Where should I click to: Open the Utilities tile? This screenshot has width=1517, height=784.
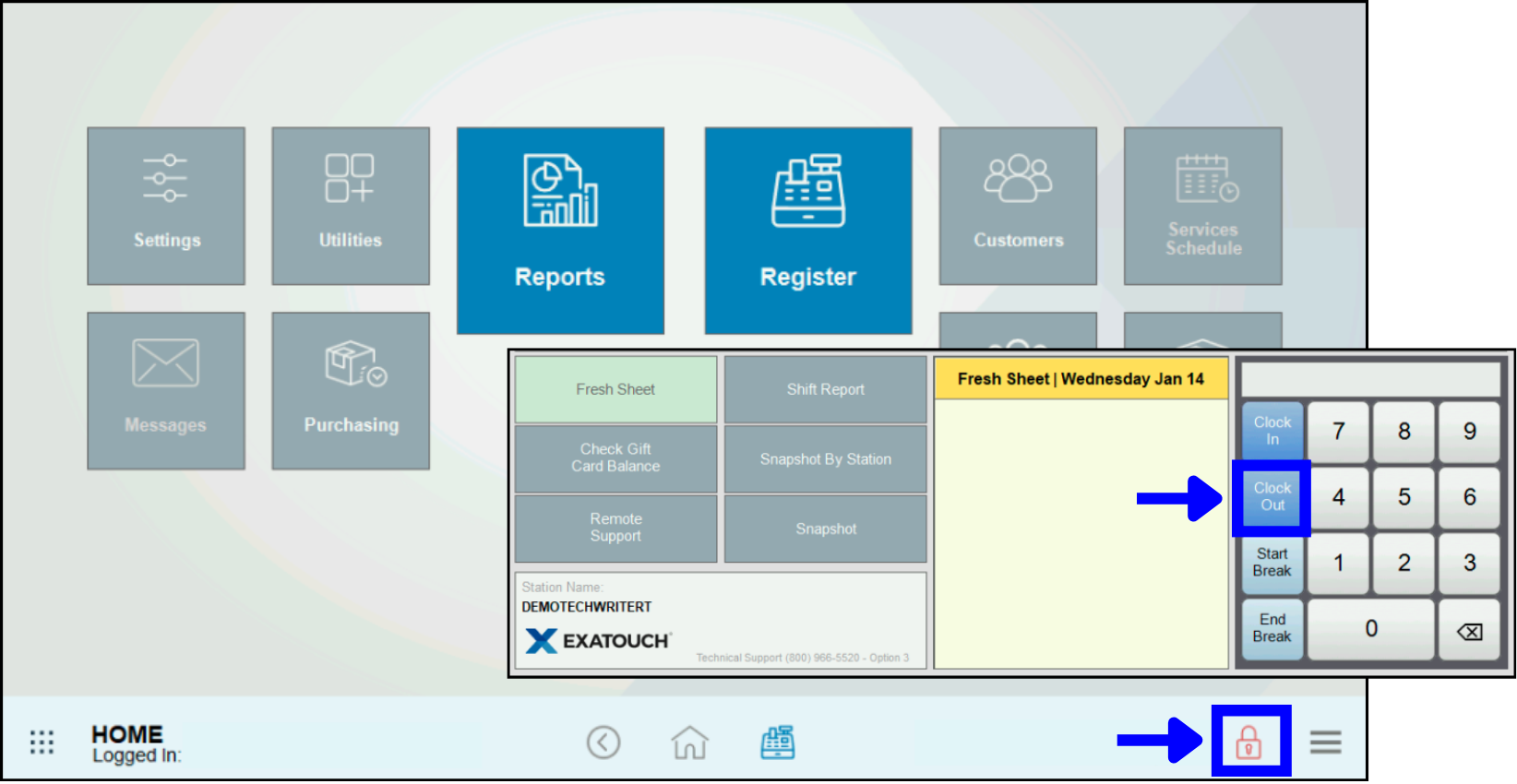pos(351,206)
